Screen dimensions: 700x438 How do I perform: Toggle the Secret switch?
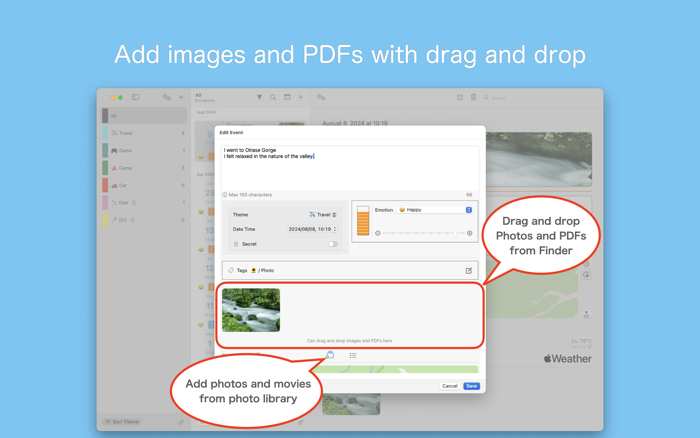point(333,244)
